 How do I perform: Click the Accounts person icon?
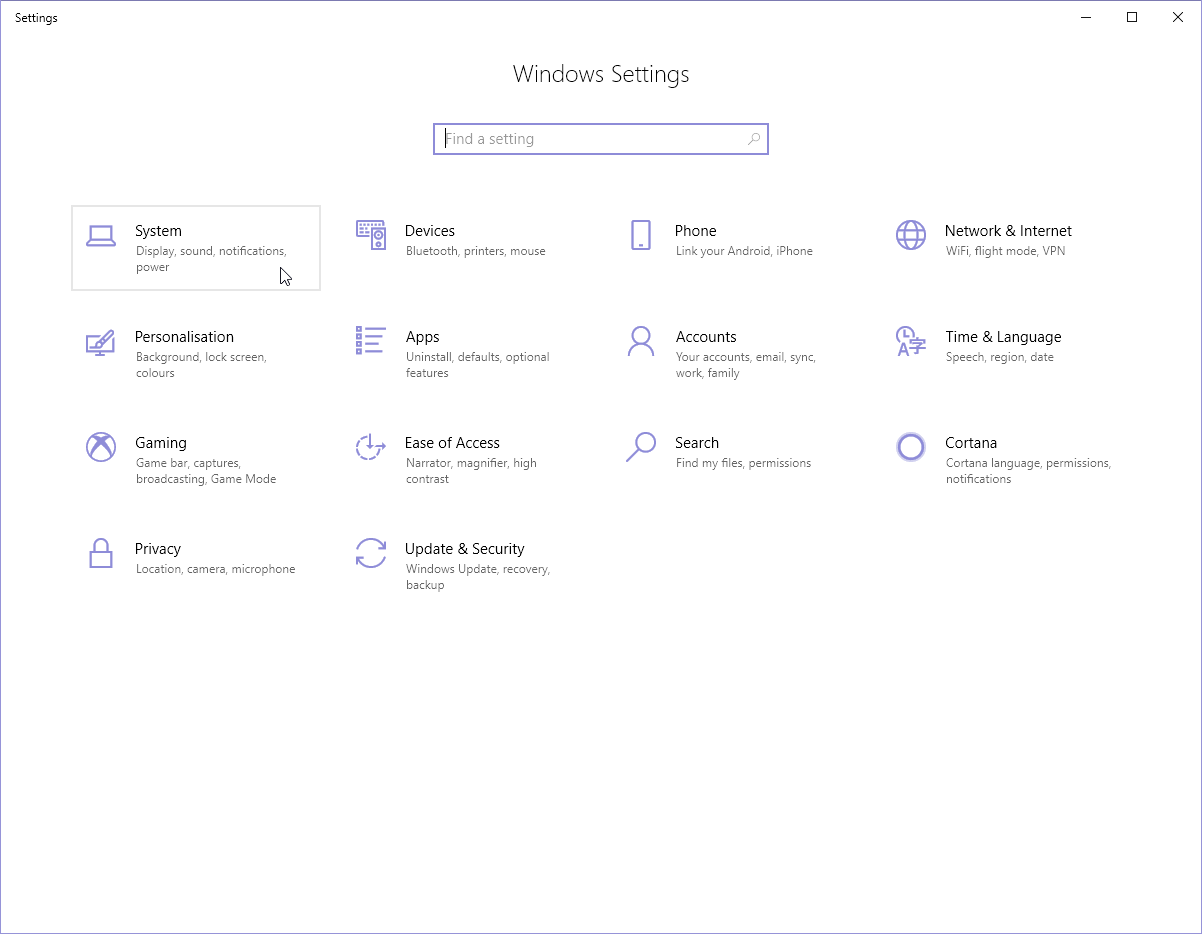pos(641,341)
